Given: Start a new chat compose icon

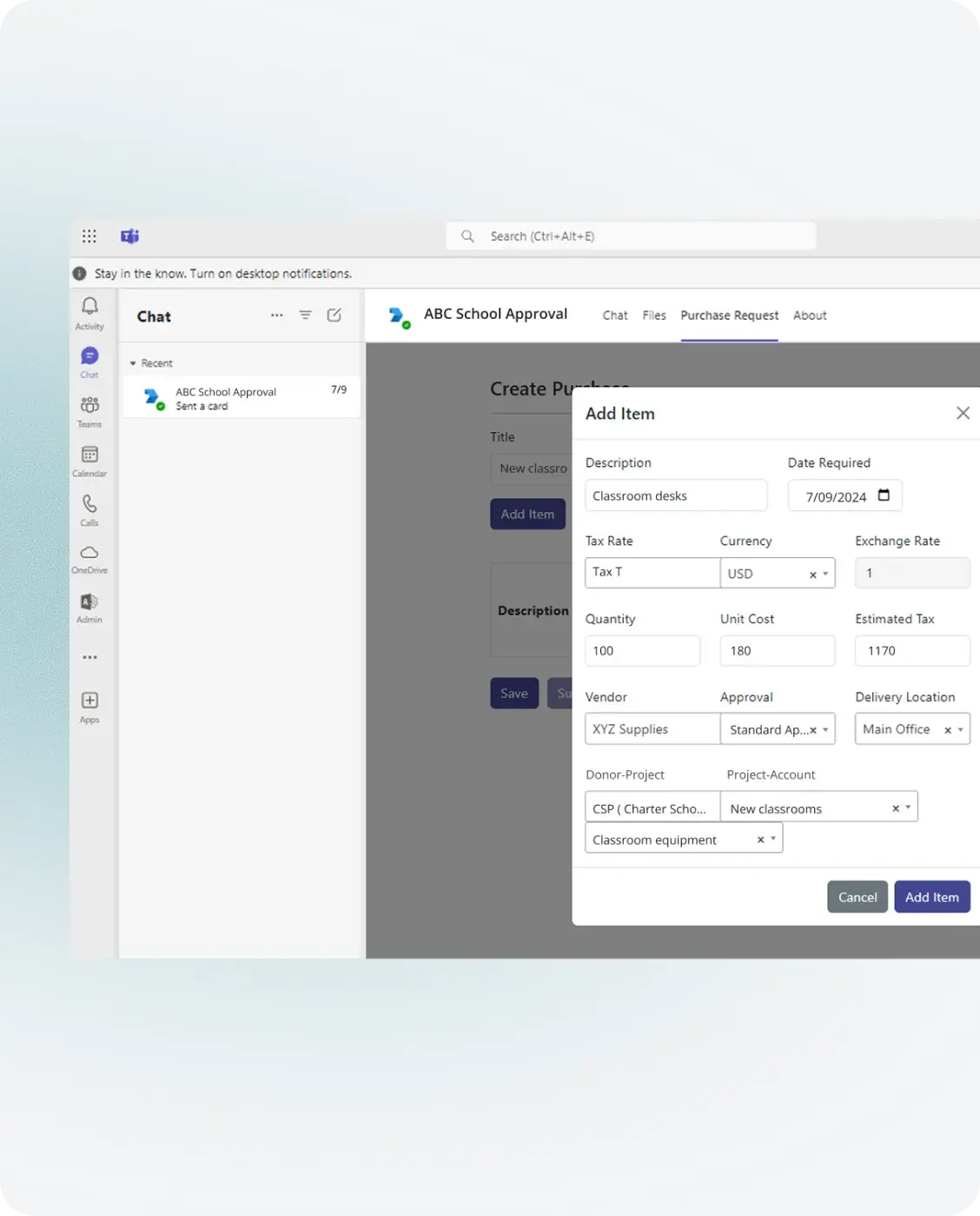Looking at the screenshot, I should (334, 316).
